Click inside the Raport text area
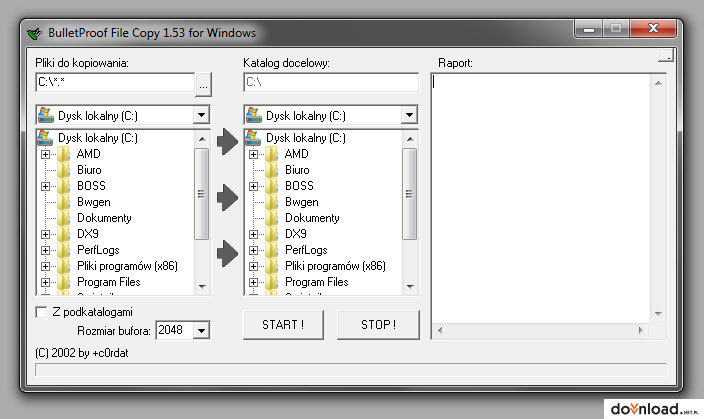The width and height of the screenshot is (704, 419). [x=541, y=198]
